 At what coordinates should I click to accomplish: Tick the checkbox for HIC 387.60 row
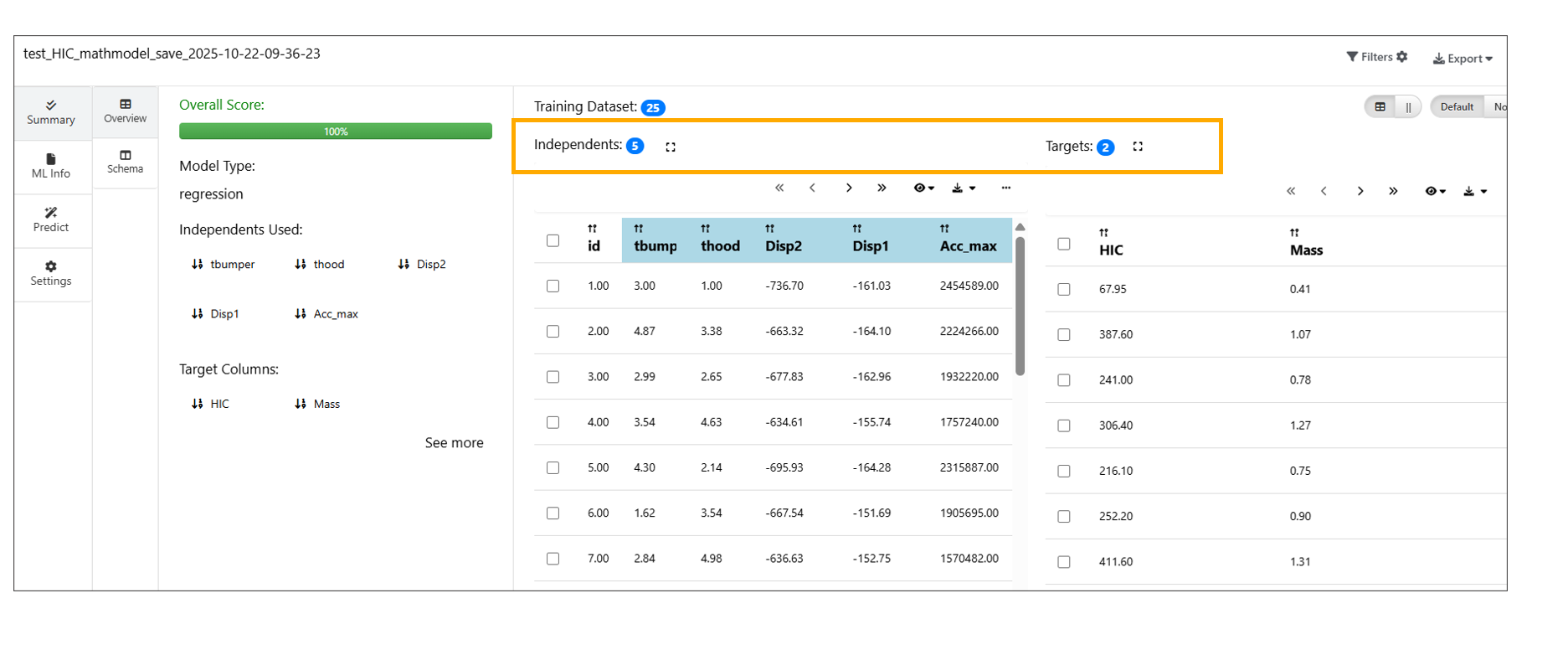point(1064,334)
